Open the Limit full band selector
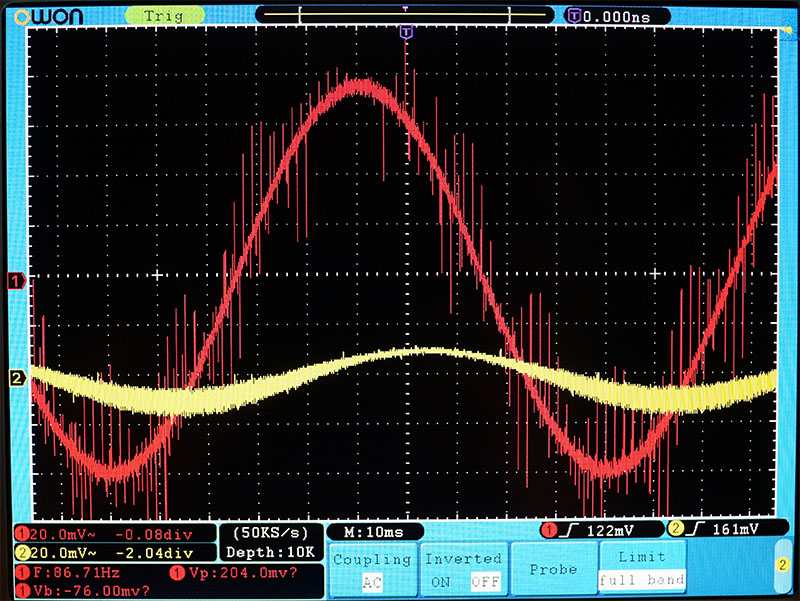Image resolution: width=800 pixels, height=601 pixels. tap(641, 580)
